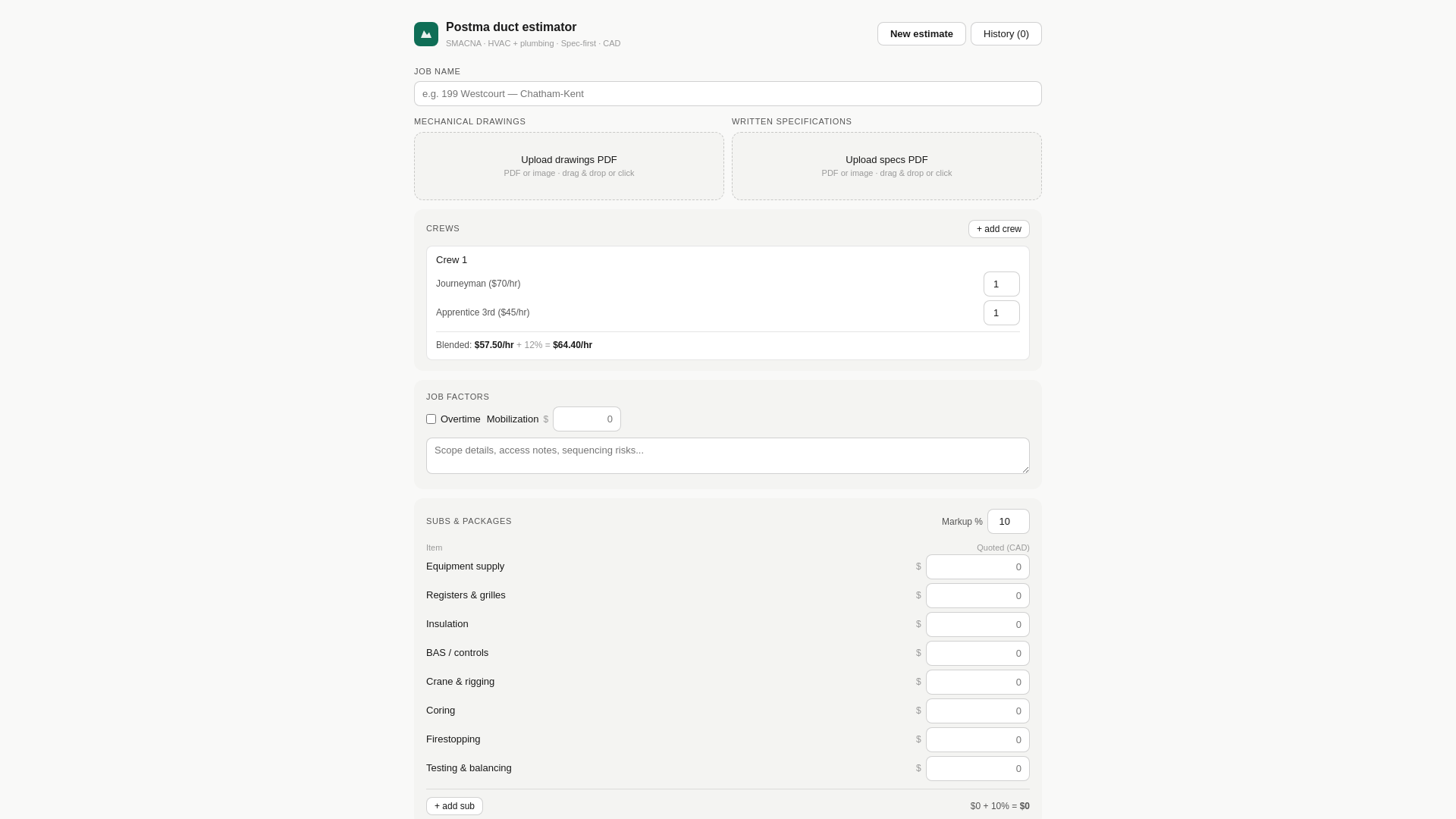This screenshot has height=819, width=1456.
Task: Open History (0) list
Action: tap(1006, 34)
